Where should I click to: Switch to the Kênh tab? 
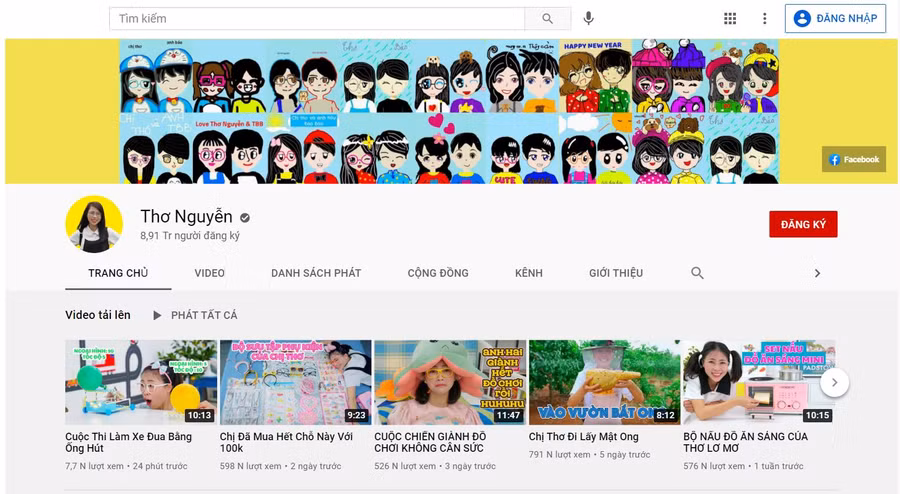[529, 273]
